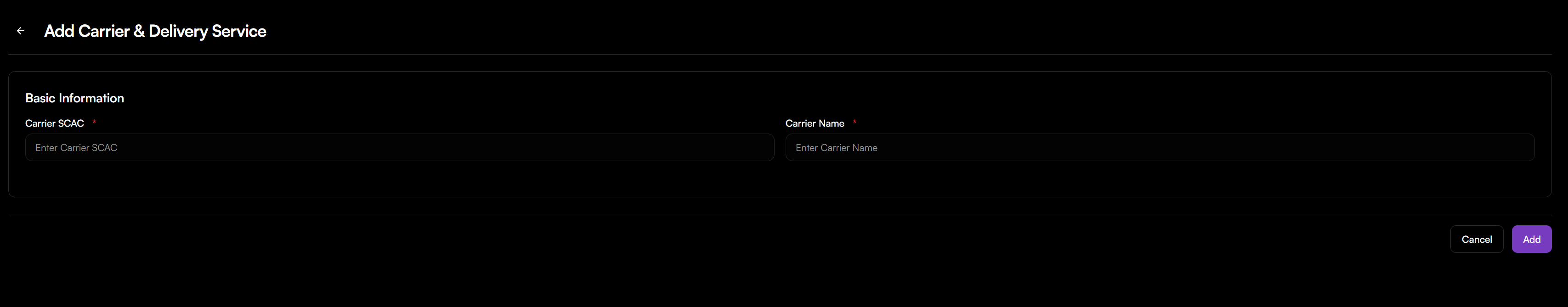Click inside the Enter Carrier Name field
Viewport: 1568px width, 307px height.
tap(1160, 147)
